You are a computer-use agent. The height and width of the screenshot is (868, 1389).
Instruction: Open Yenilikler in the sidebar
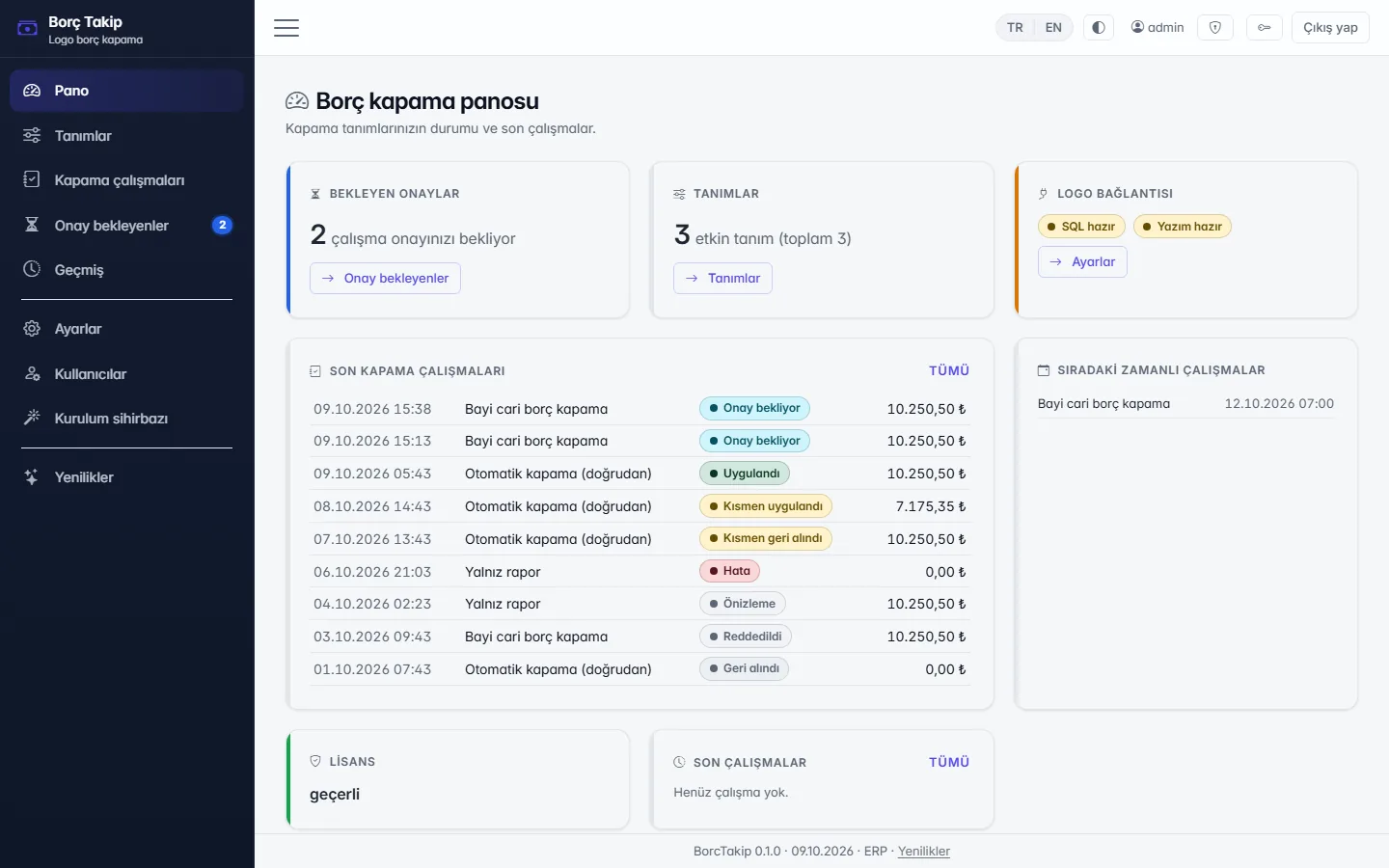coord(126,477)
